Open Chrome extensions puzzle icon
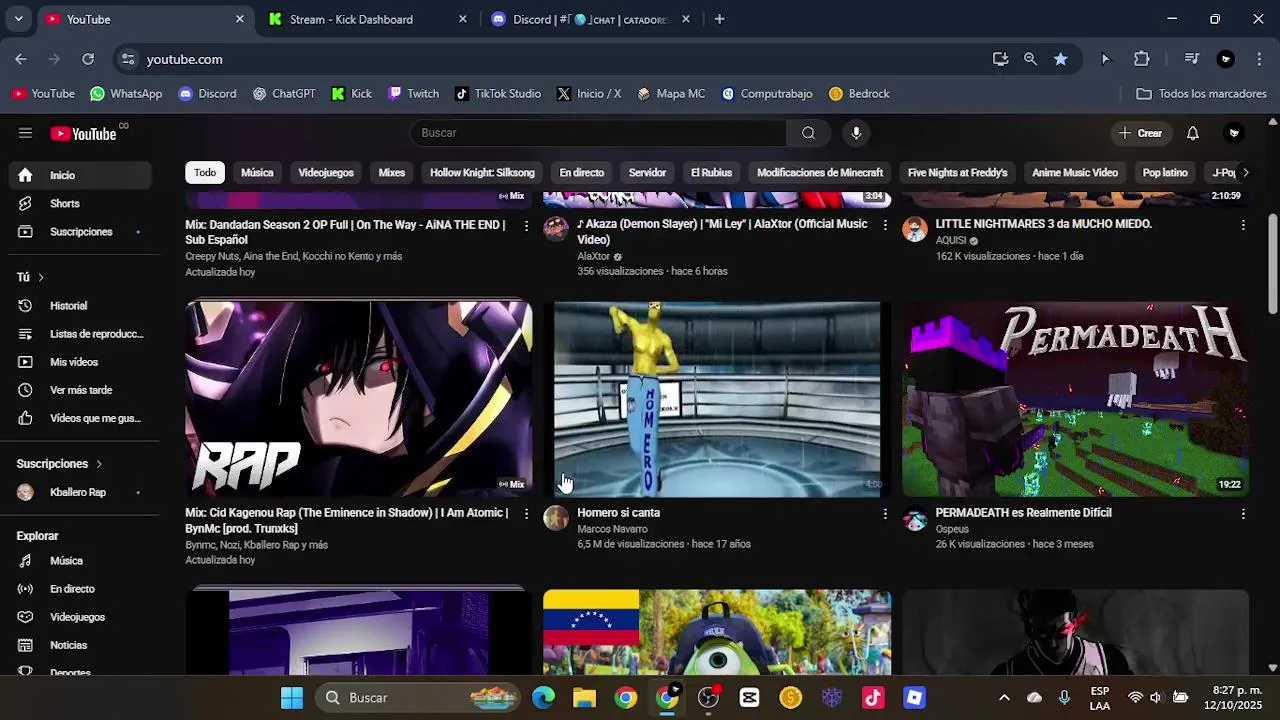 (x=1141, y=59)
